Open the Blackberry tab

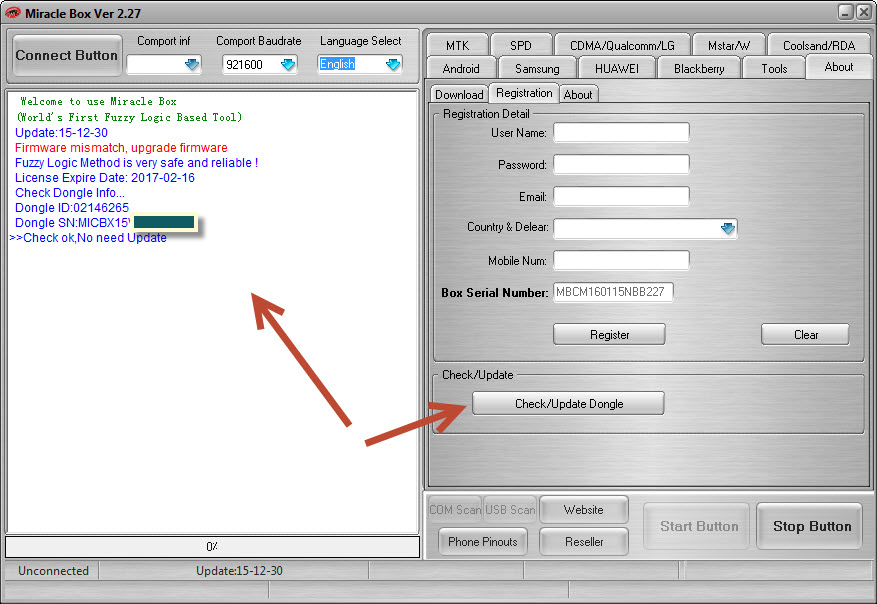699,68
